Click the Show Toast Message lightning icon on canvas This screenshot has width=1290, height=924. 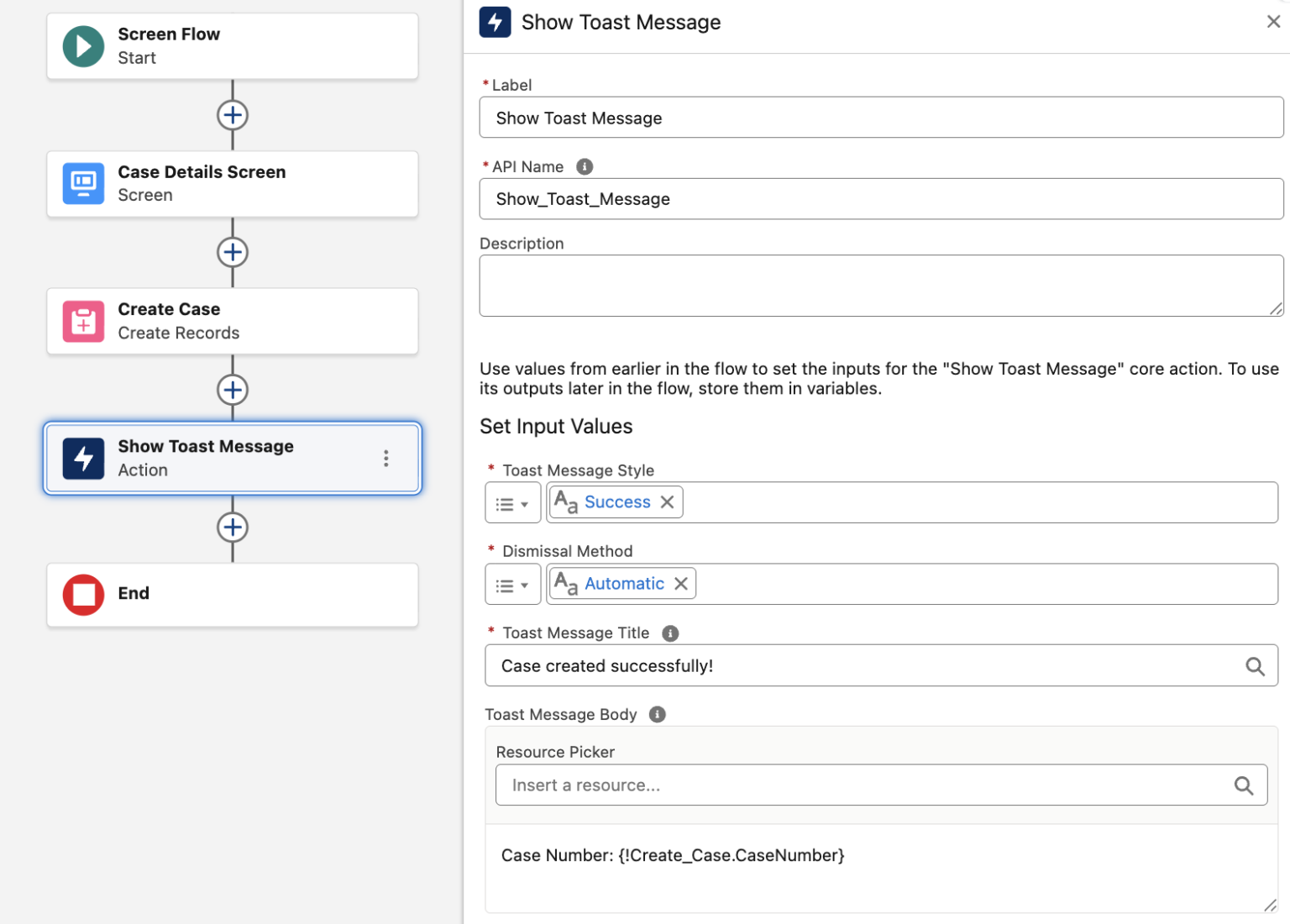(83, 459)
